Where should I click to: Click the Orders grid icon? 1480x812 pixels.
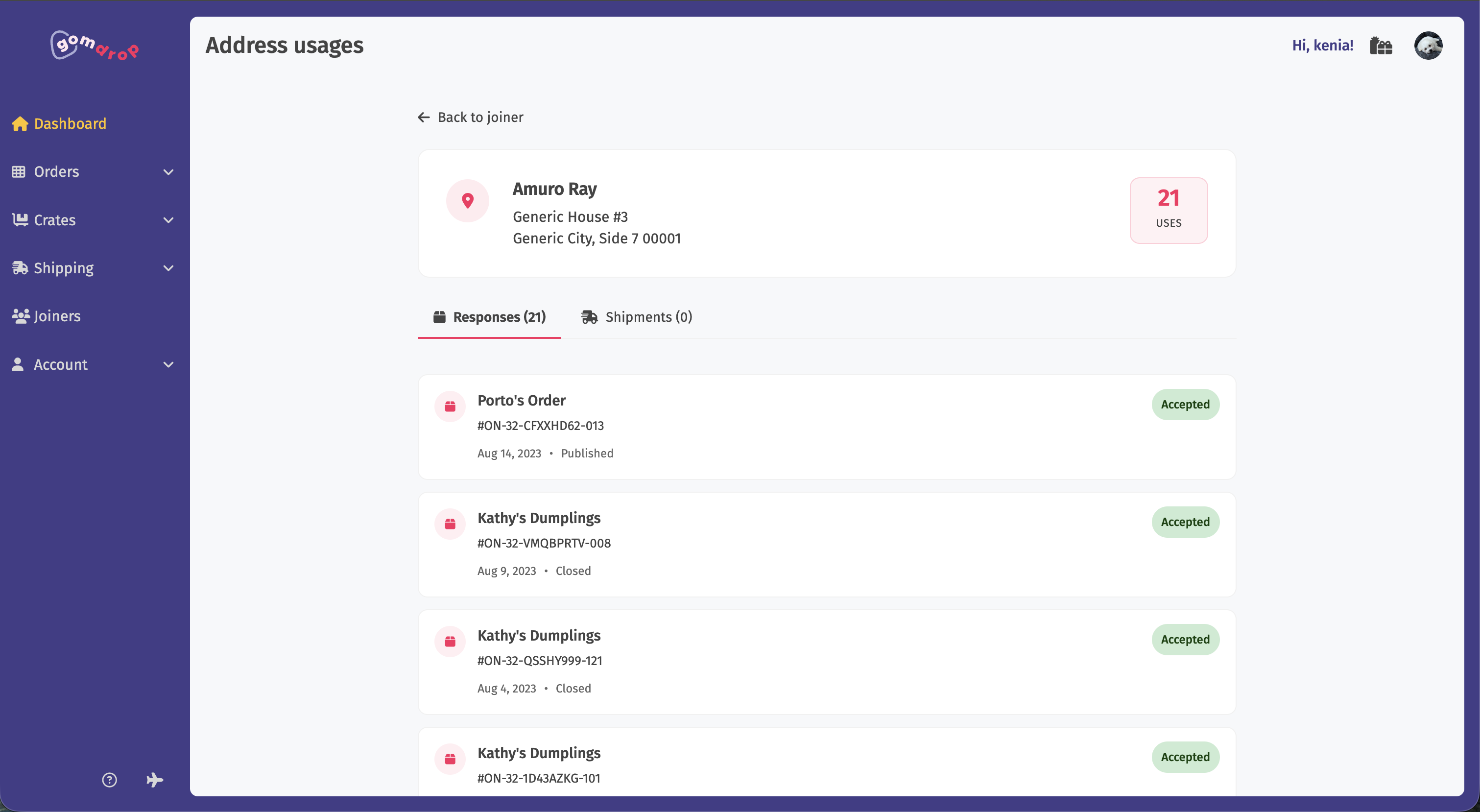19,171
